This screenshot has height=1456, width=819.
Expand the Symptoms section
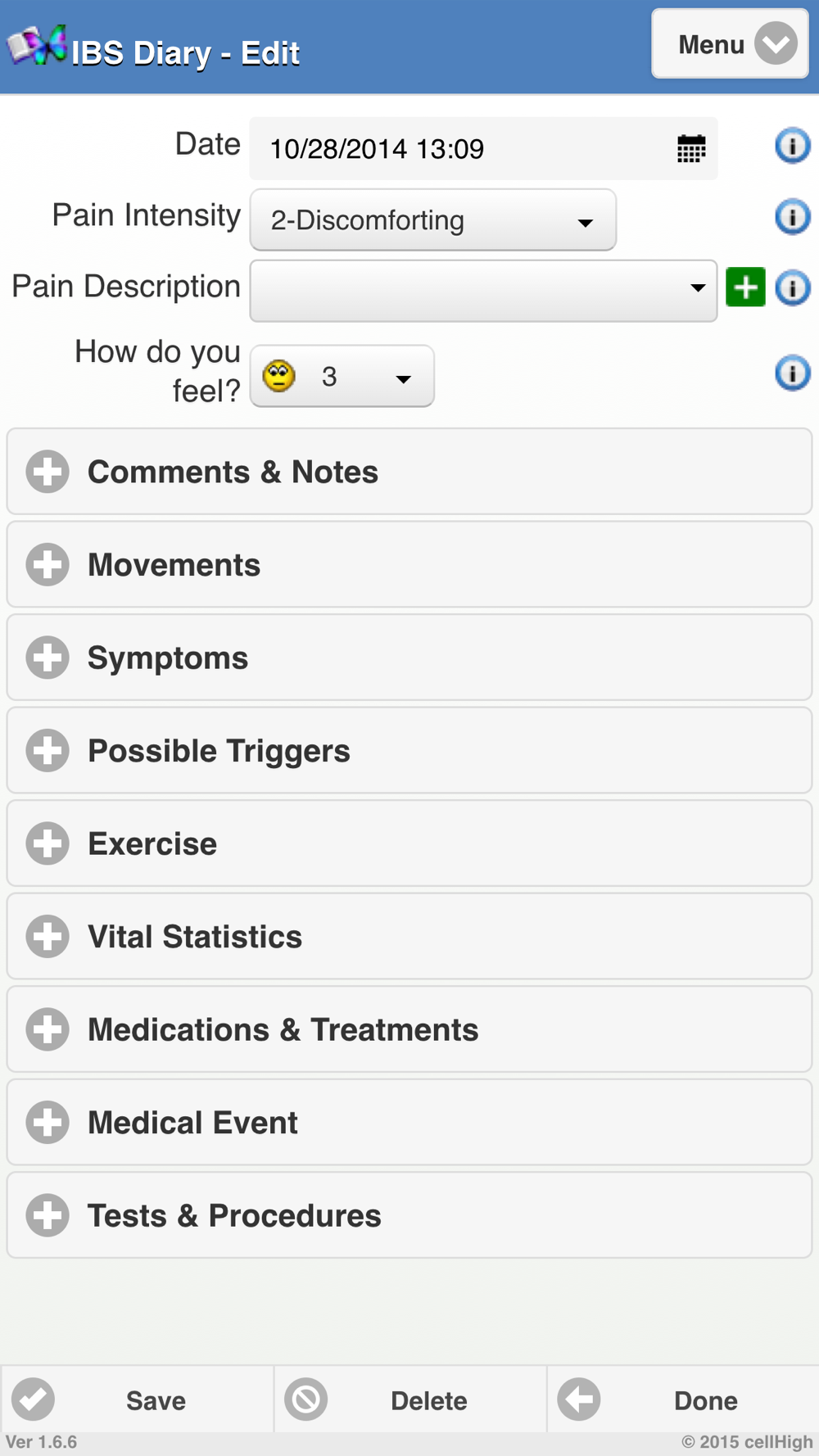409,658
